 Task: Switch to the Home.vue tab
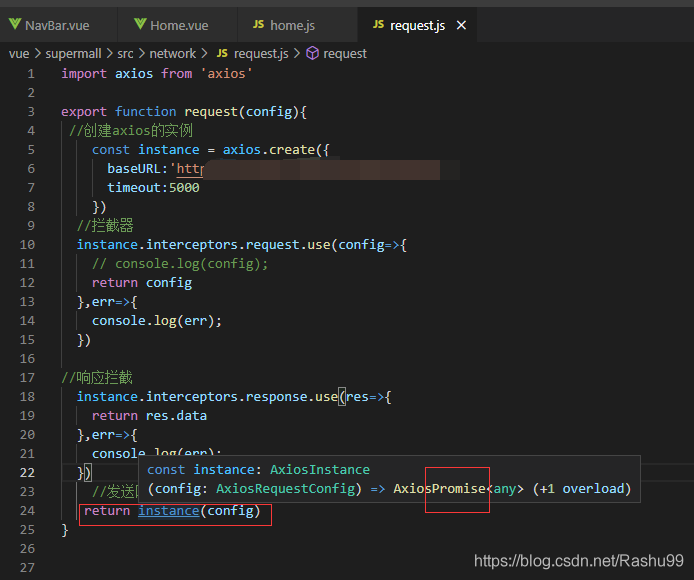[179, 25]
